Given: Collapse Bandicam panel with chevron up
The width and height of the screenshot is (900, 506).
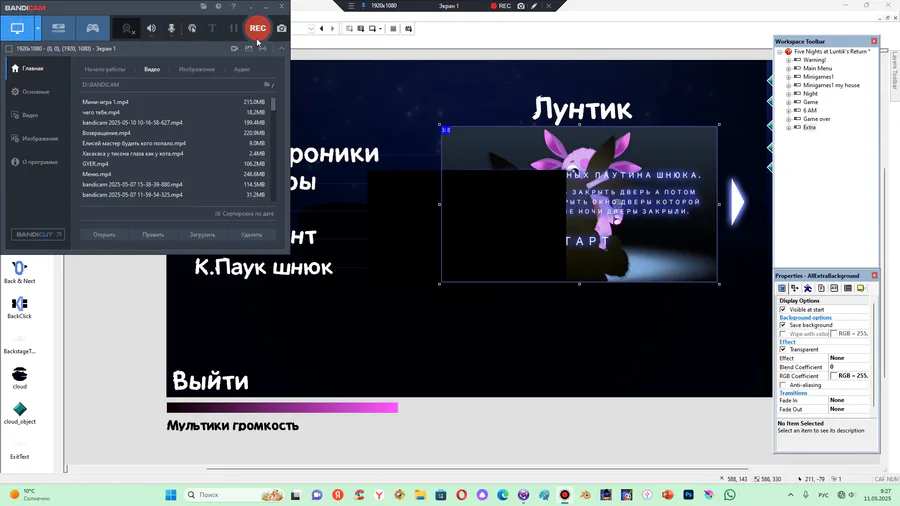Looking at the screenshot, I should click(x=282, y=49).
